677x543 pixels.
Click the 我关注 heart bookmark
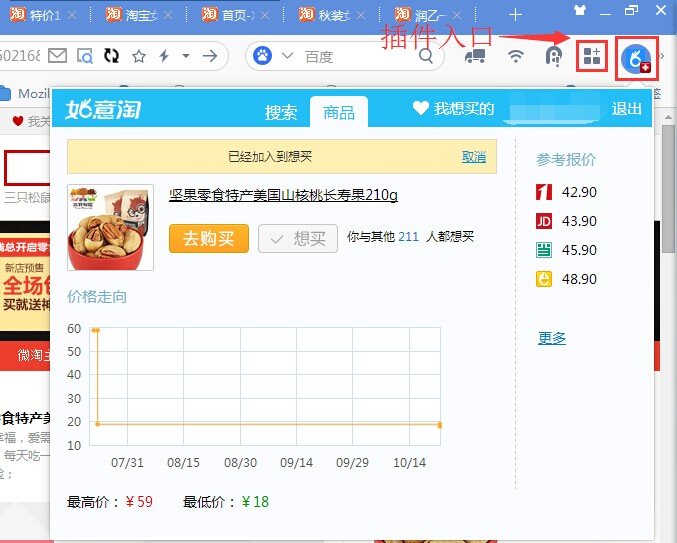31,121
